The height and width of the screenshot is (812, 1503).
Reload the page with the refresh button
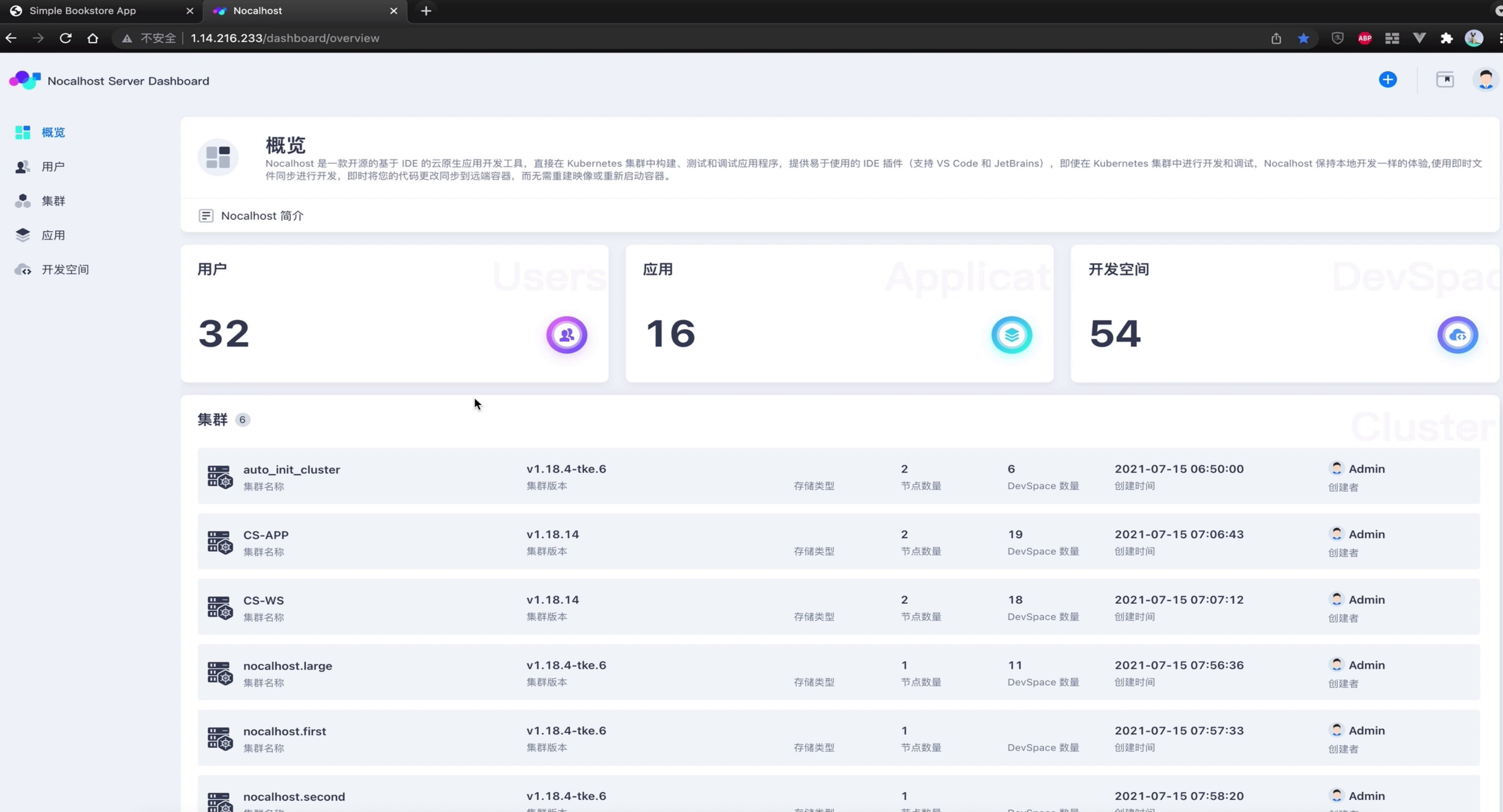tap(65, 38)
